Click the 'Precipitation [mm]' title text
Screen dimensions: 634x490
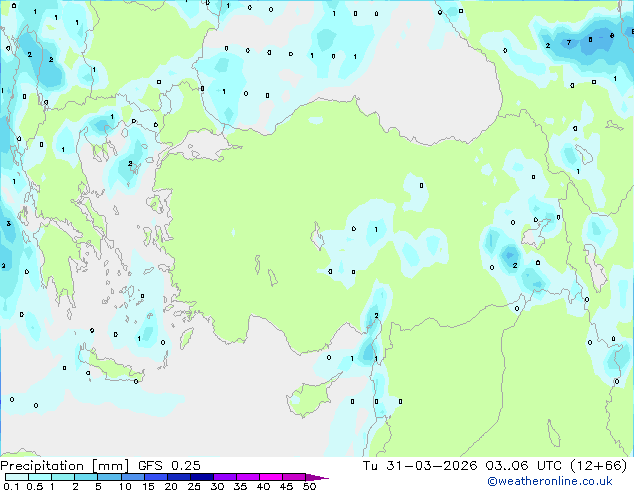coord(65,466)
